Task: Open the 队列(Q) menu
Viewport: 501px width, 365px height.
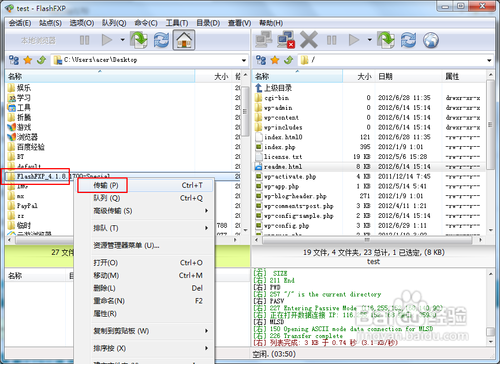Action: (x=114, y=23)
